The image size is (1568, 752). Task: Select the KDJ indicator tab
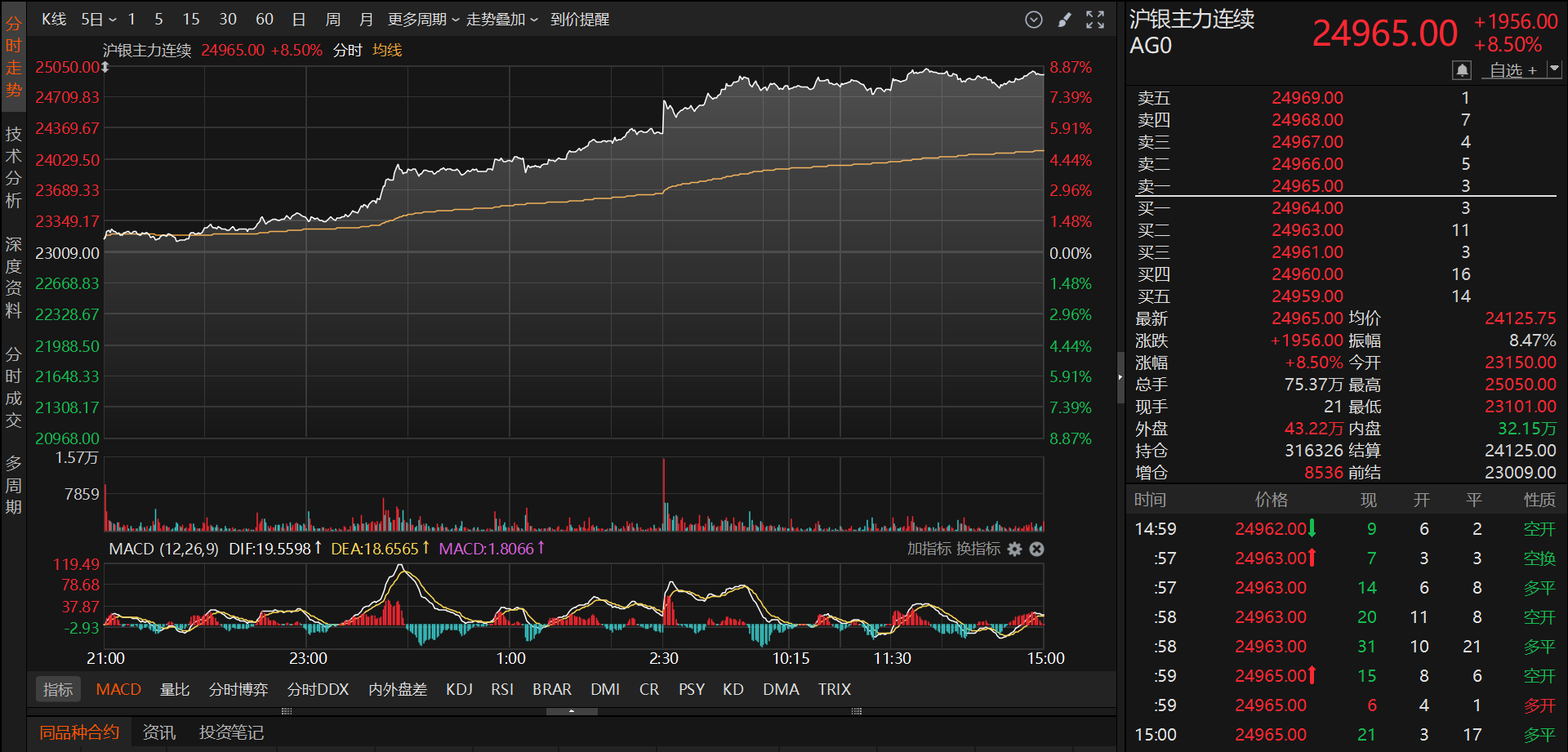(459, 689)
